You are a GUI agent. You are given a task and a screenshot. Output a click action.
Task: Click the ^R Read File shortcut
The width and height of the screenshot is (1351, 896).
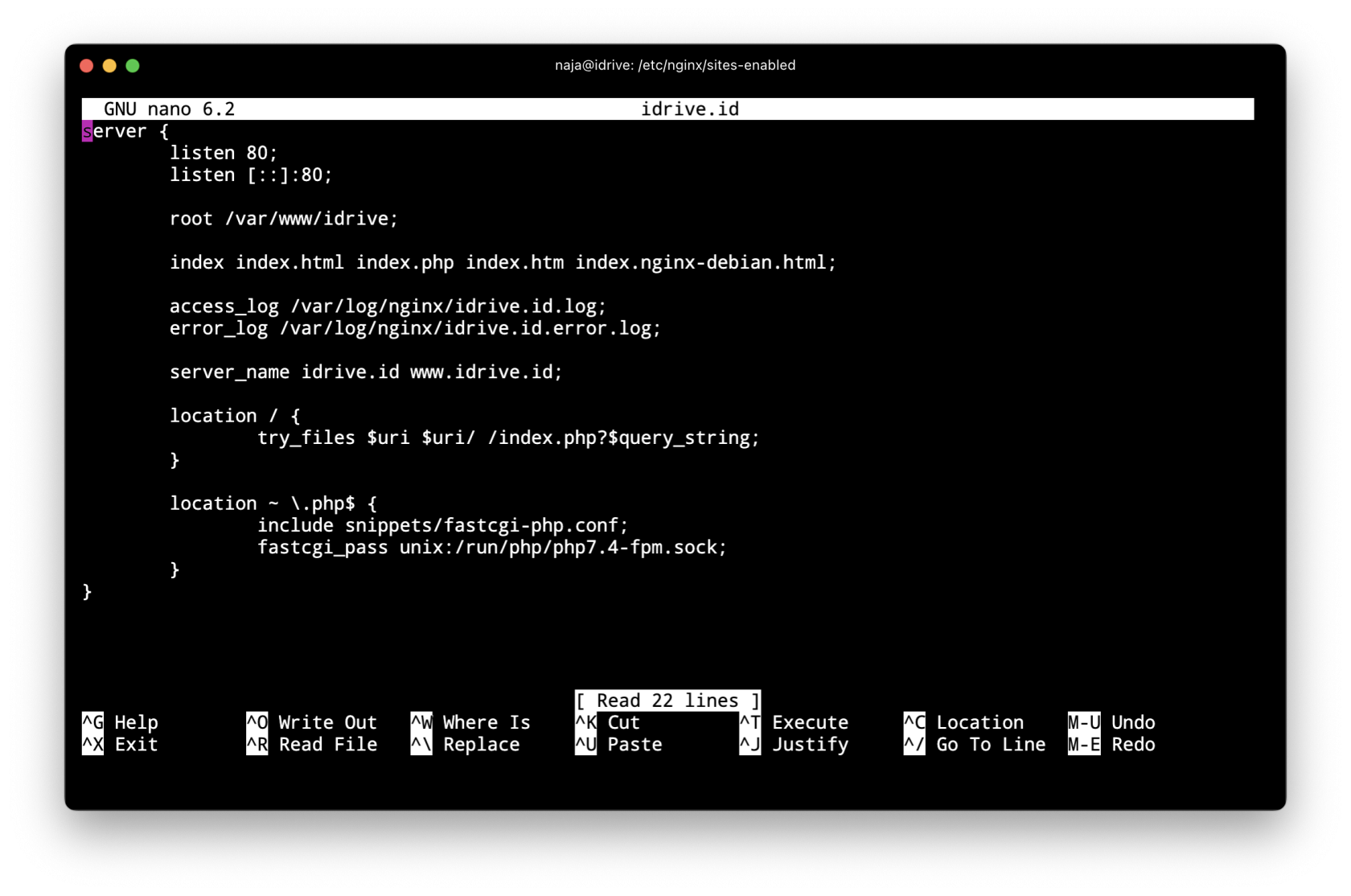(311, 744)
